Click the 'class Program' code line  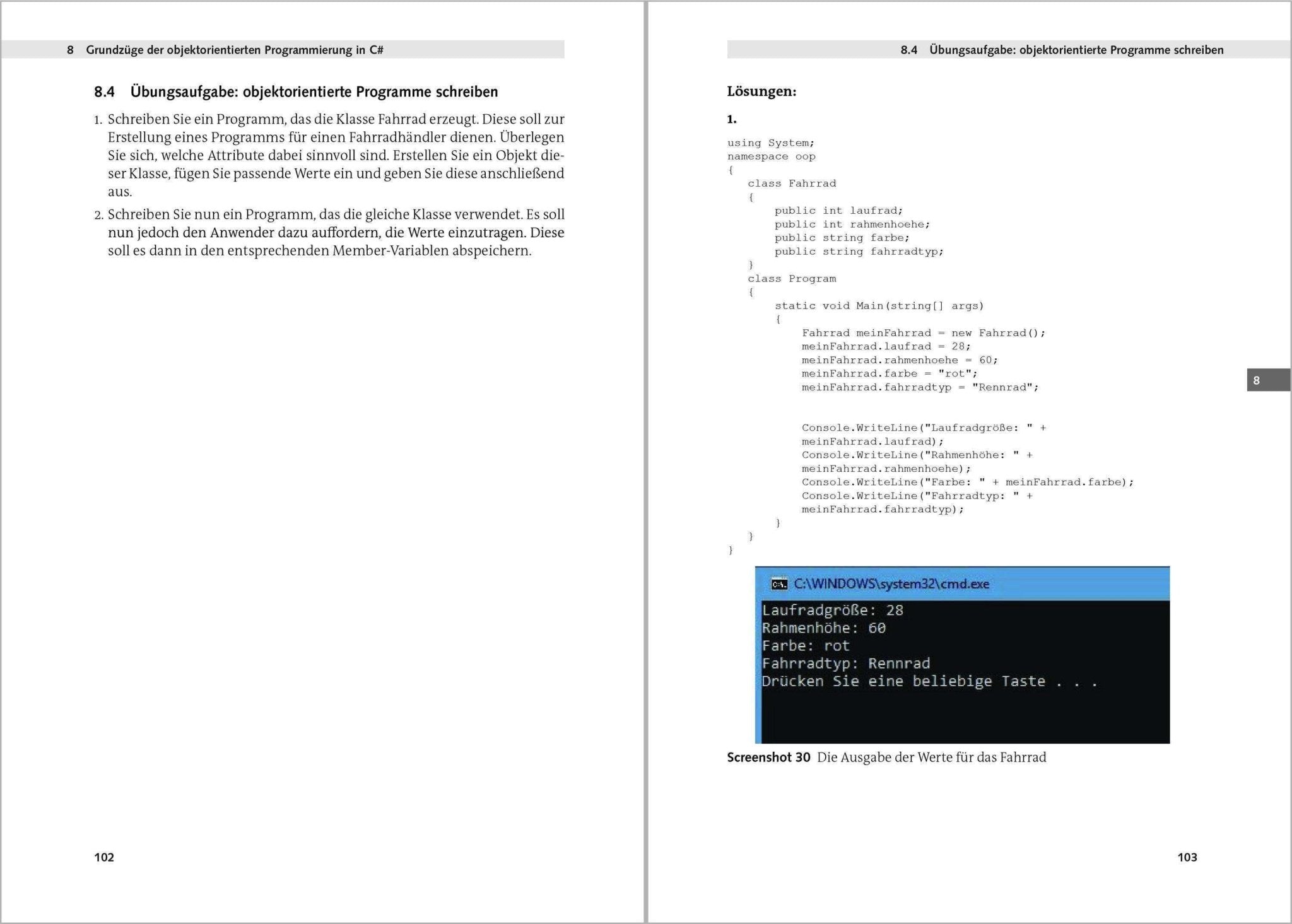click(x=792, y=279)
